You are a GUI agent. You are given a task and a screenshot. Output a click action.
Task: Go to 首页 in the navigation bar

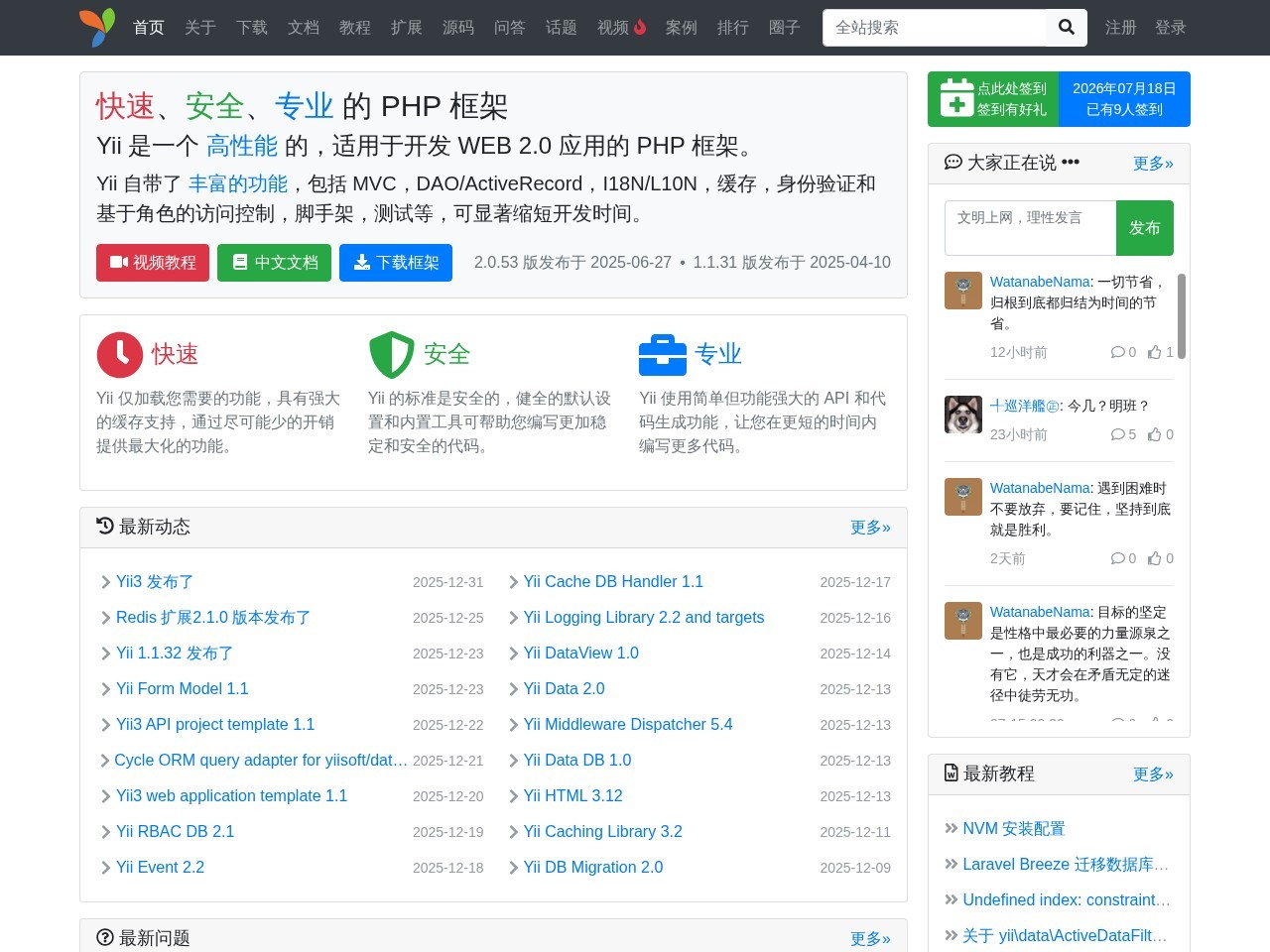tap(149, 28)
